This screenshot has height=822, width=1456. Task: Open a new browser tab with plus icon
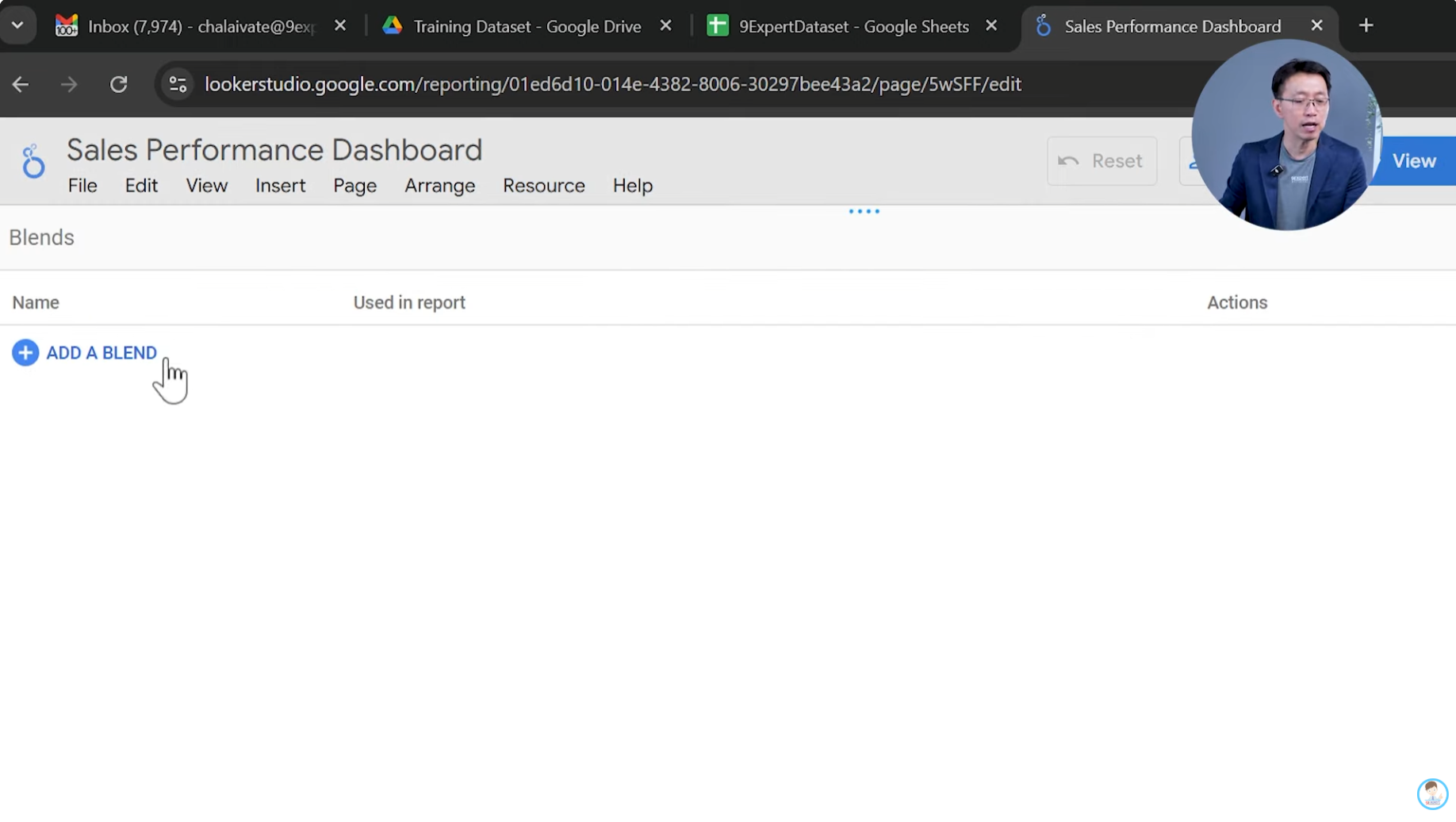[1366, 26]
